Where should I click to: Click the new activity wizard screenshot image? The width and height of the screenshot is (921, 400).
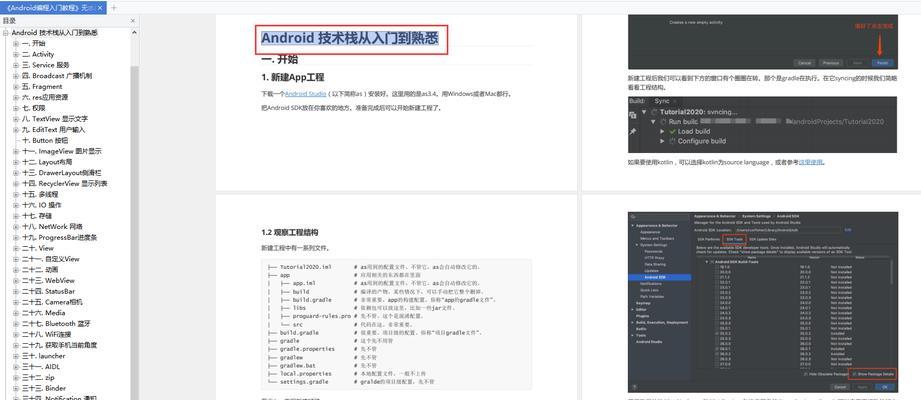point(762,42)
